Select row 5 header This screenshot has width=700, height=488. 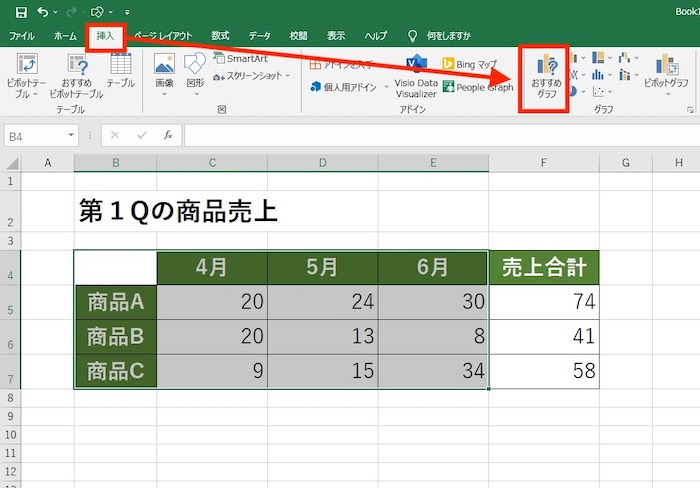point(10,302)
